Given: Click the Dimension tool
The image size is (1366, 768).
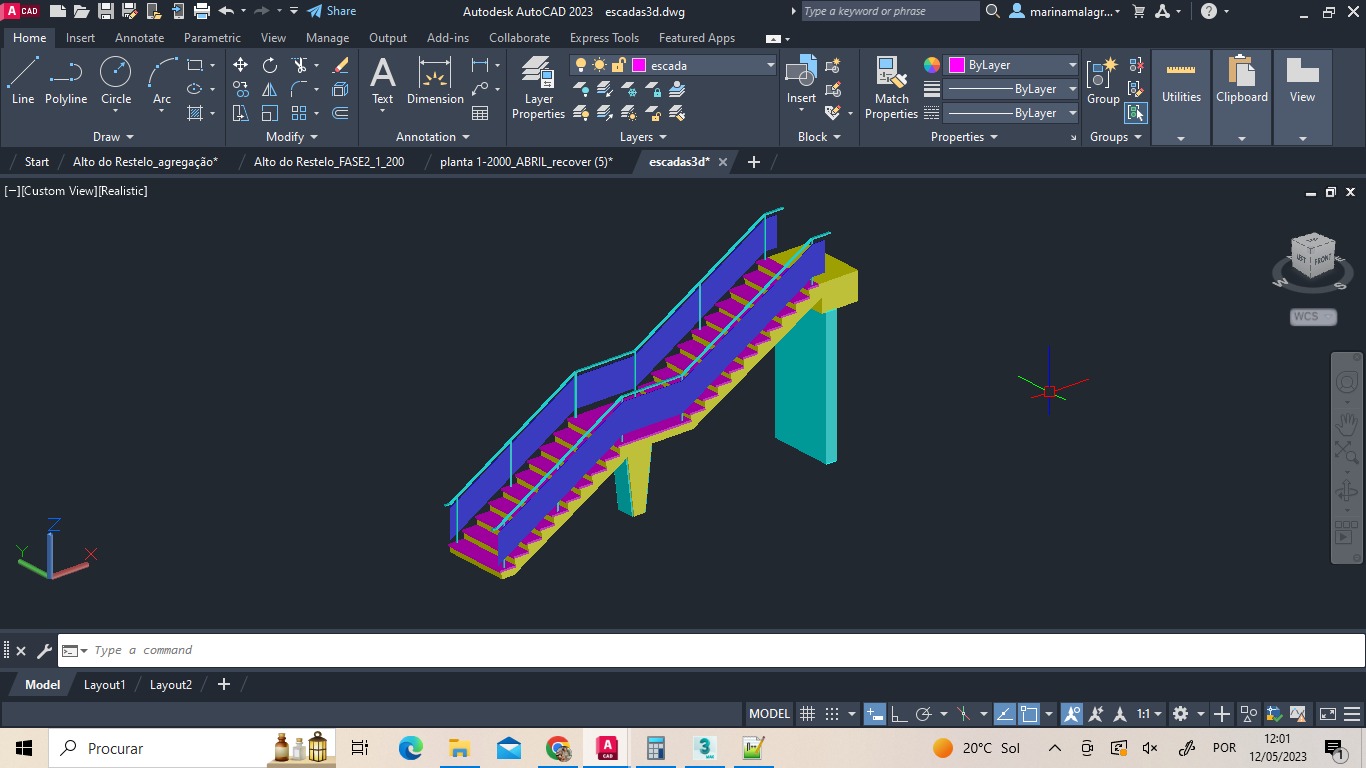Looking at the screenshot, I should (435, 81).
